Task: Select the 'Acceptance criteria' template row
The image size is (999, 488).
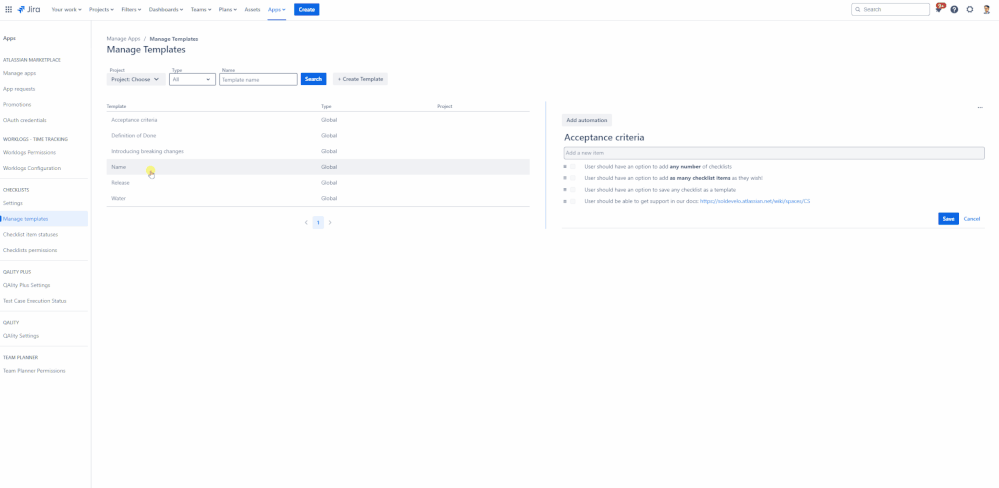Action: 318,120
